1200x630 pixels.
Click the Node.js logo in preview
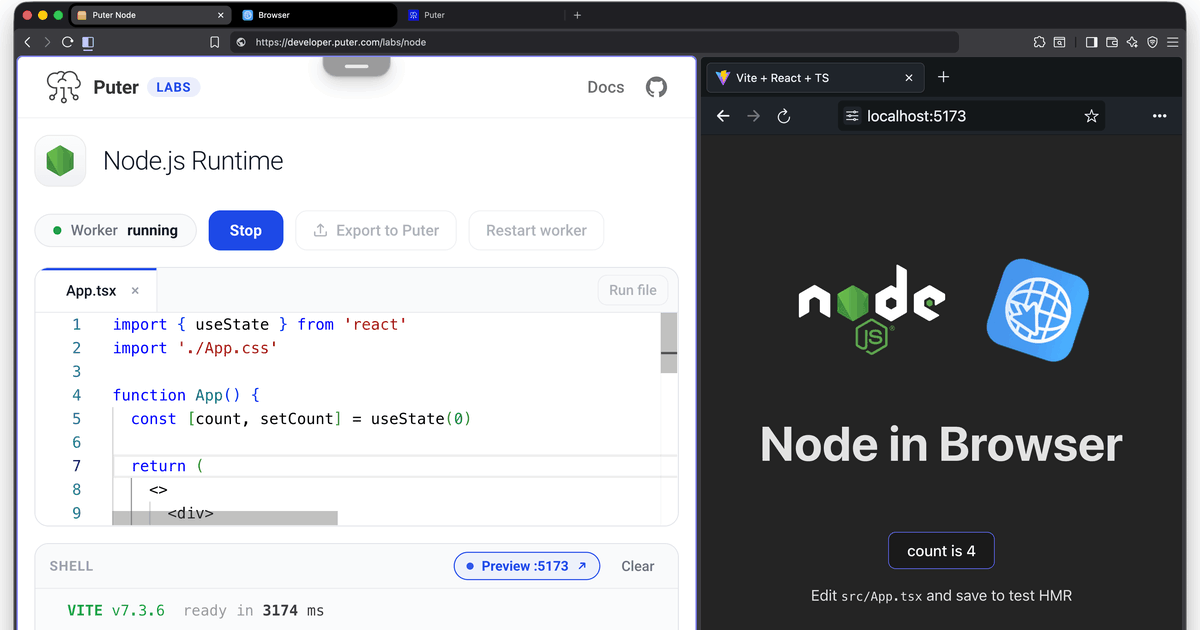[x=871, y=308]
